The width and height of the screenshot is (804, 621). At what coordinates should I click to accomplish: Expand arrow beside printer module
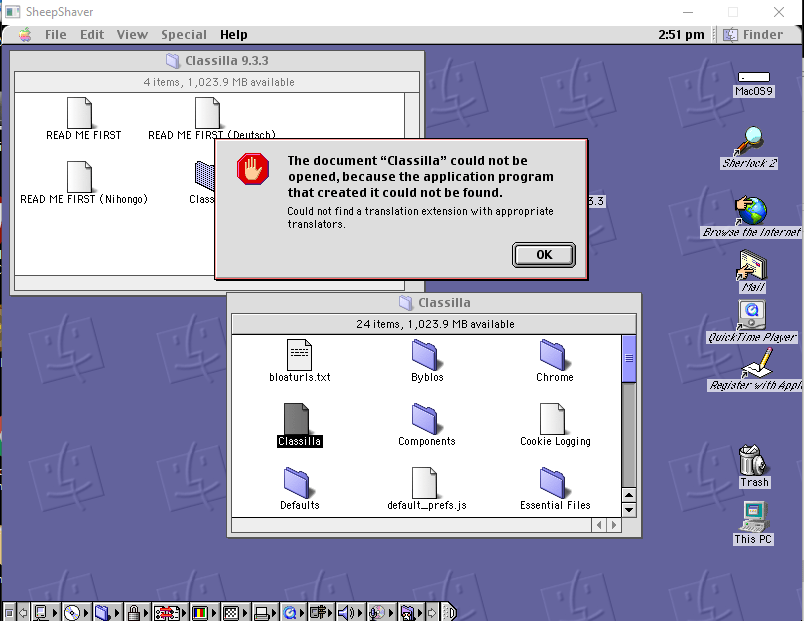click(274, 612)
